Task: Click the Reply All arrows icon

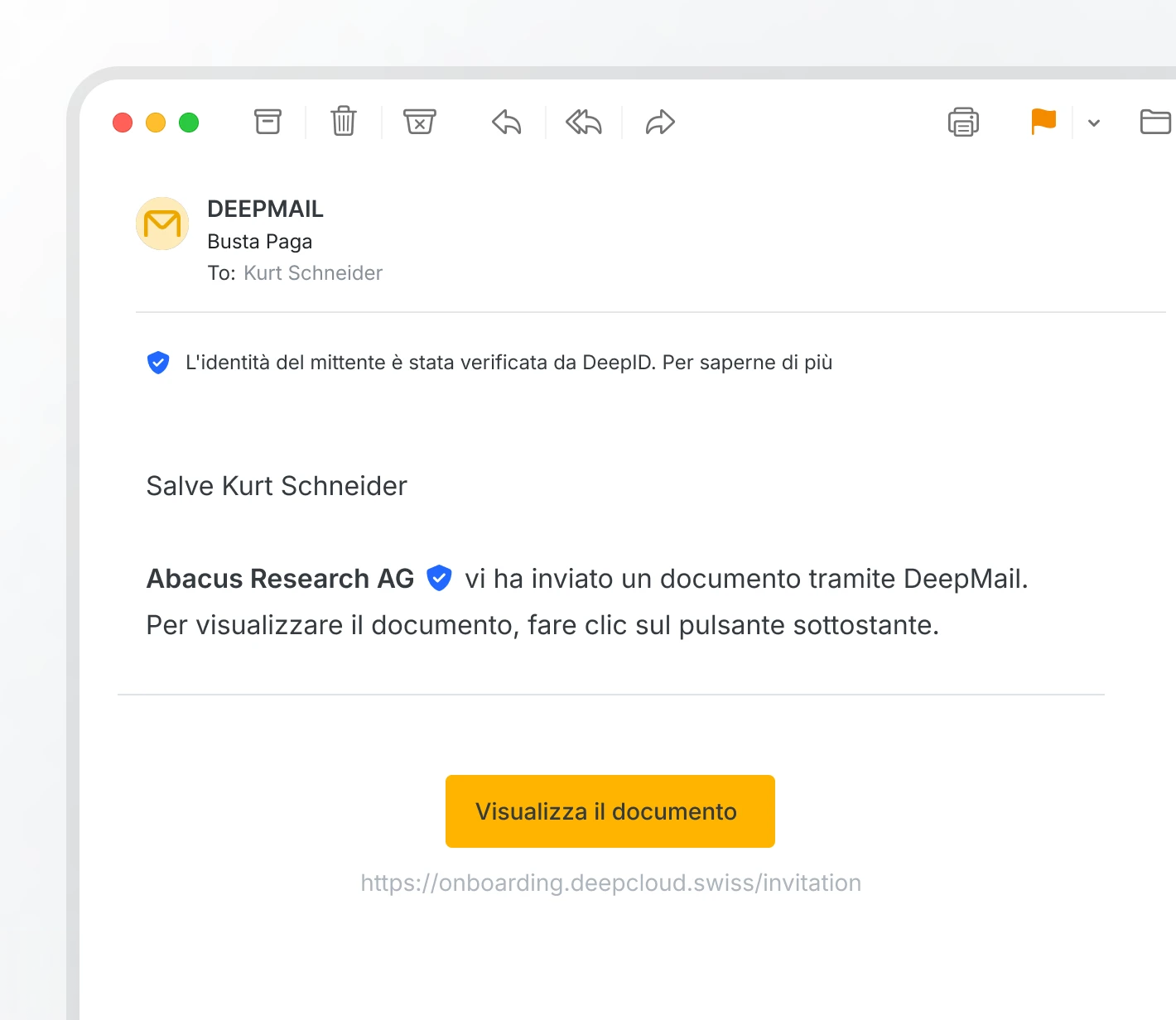Action: click(584, 123)
